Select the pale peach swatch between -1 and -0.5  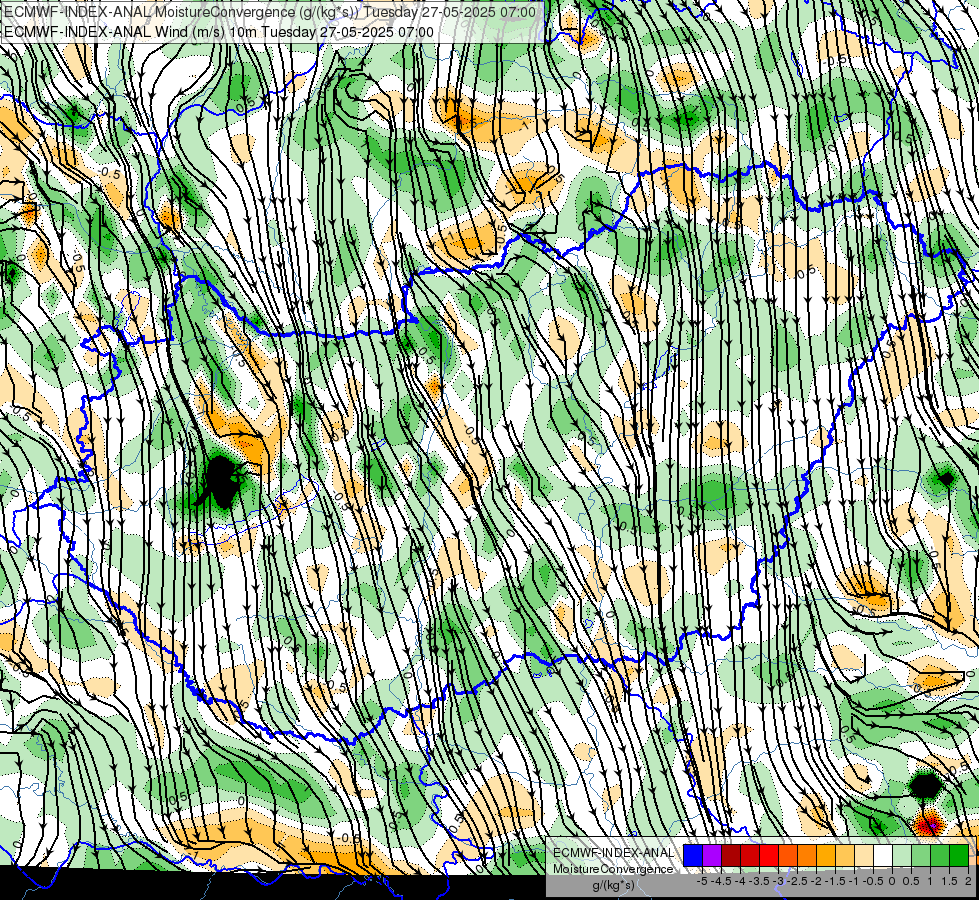pyautogui.click(x=864, y=856)
